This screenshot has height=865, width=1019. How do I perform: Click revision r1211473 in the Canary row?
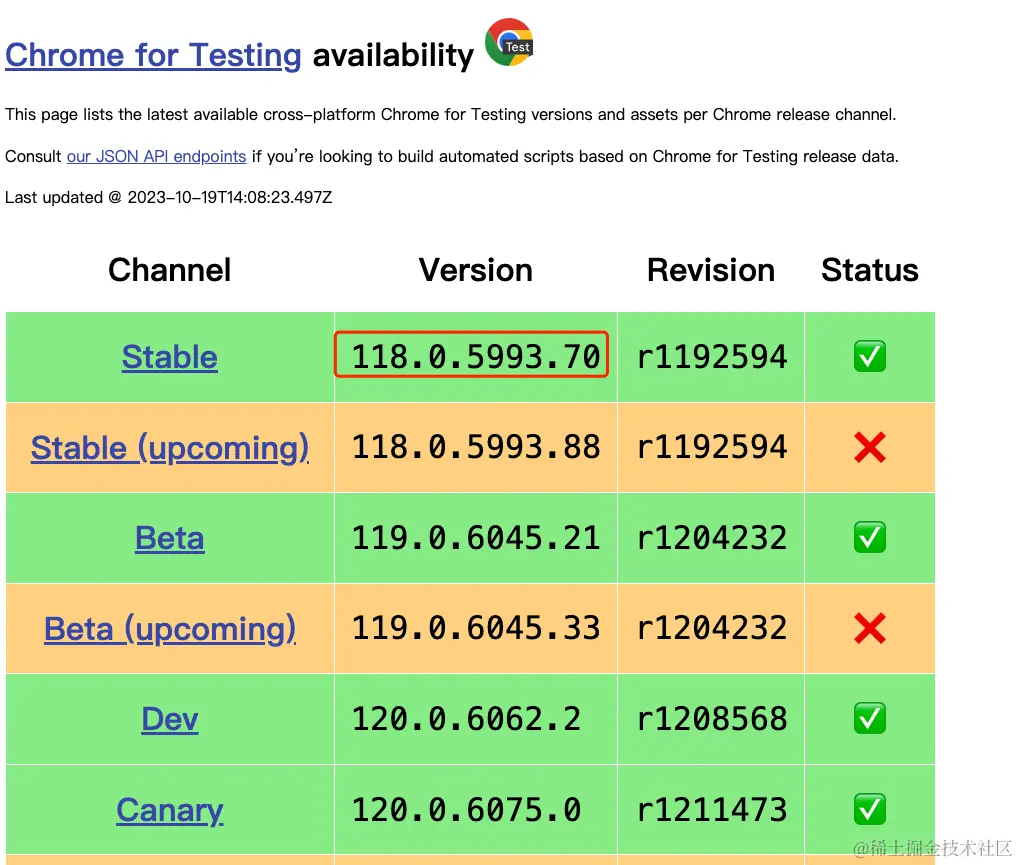(x=712, y=810)
